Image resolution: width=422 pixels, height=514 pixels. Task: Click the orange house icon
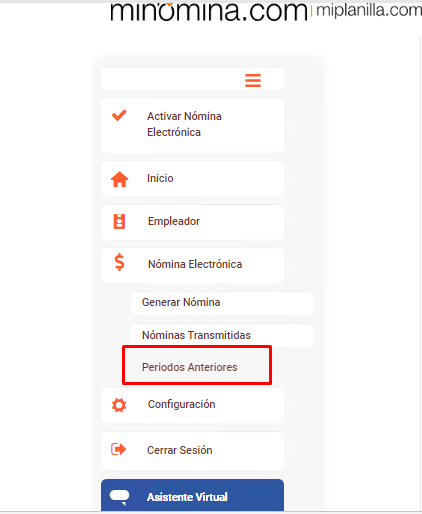[x=119, y=179]
